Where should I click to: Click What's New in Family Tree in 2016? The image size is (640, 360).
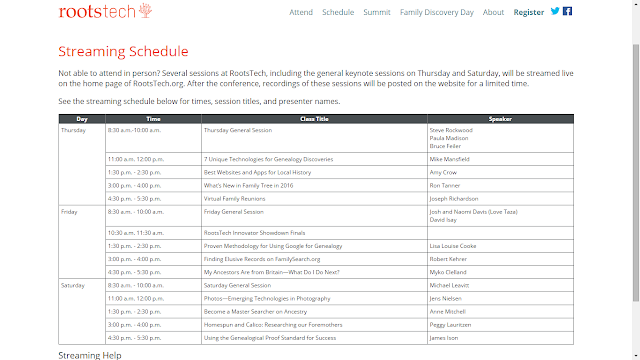(249, 185)
